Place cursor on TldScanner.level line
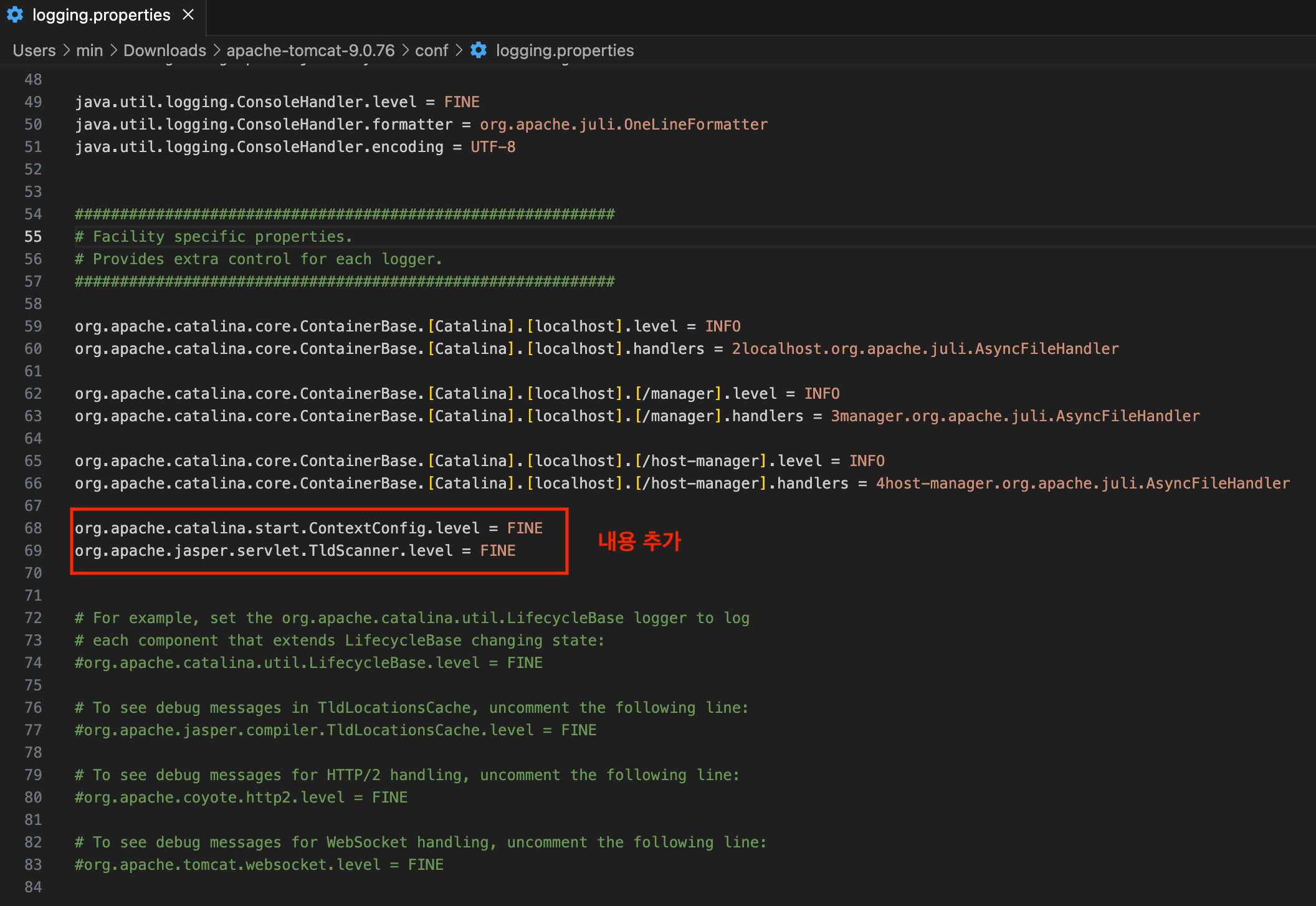Viewport: 1316px width, 906px height. (x=295, y=551)
